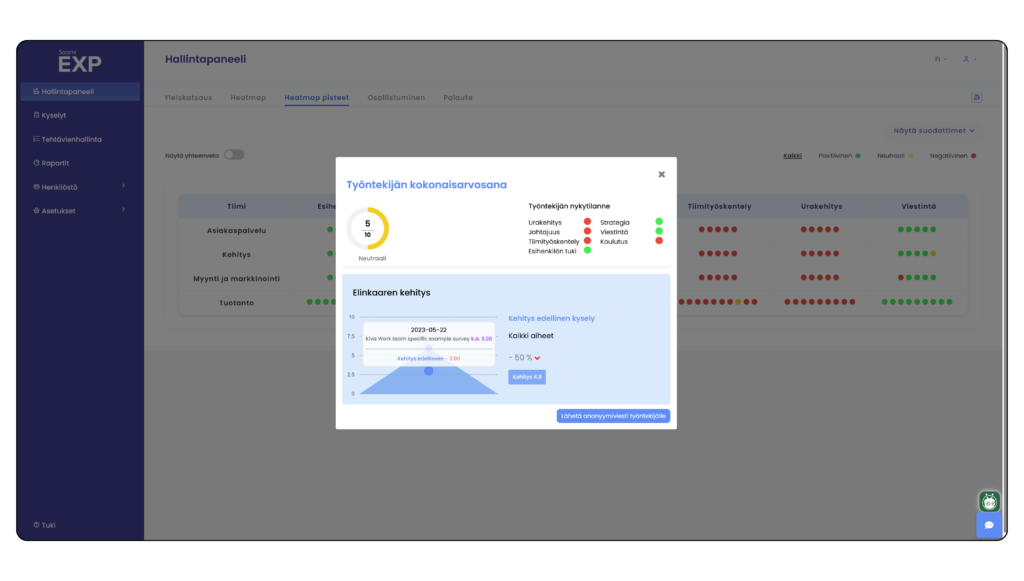Click the export icon below the user menu
The height and width of the screenshot is (581, 1024).
(976, 97)
